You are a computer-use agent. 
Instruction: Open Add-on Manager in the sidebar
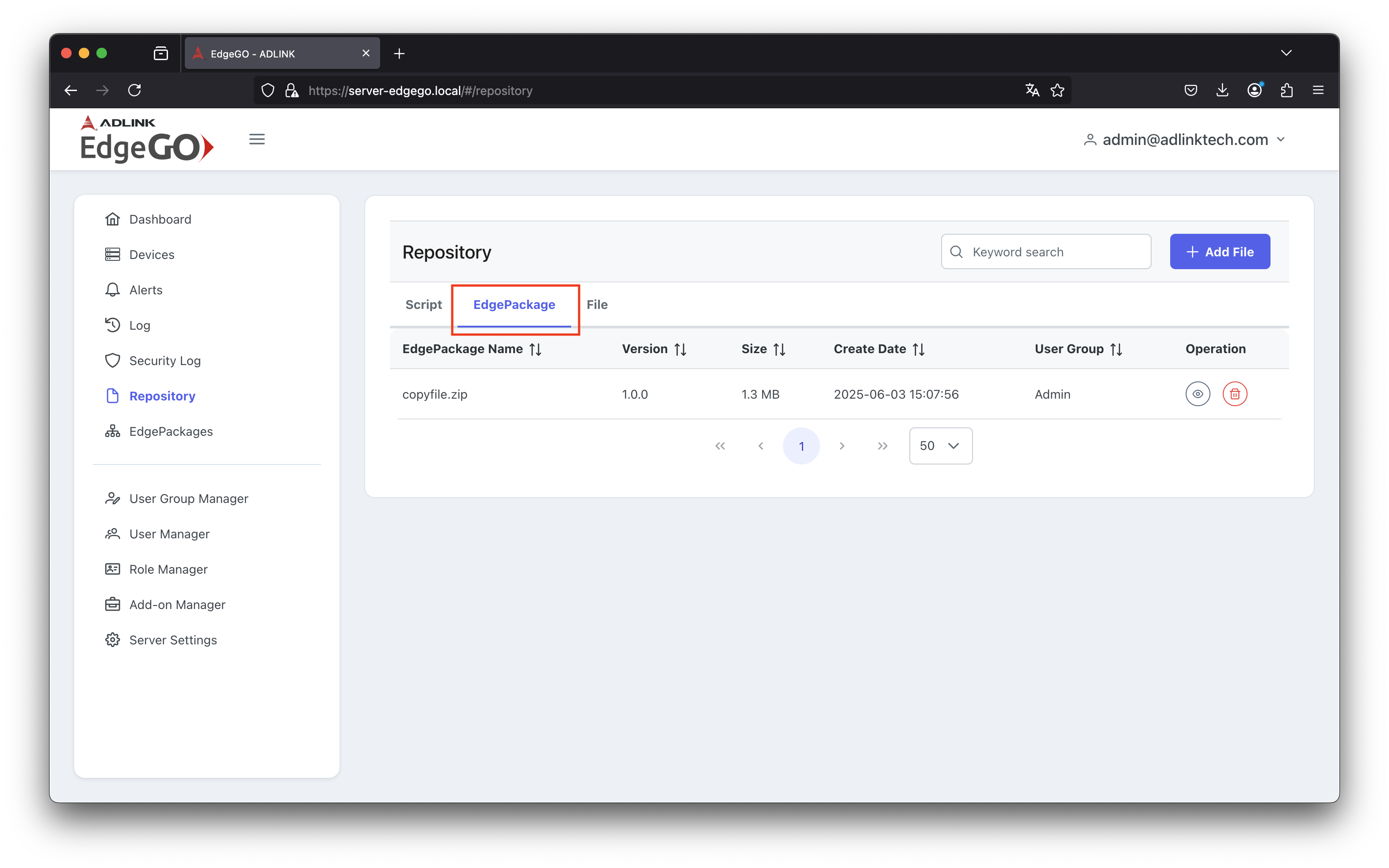pyautogui.click(x=177, y=605)
